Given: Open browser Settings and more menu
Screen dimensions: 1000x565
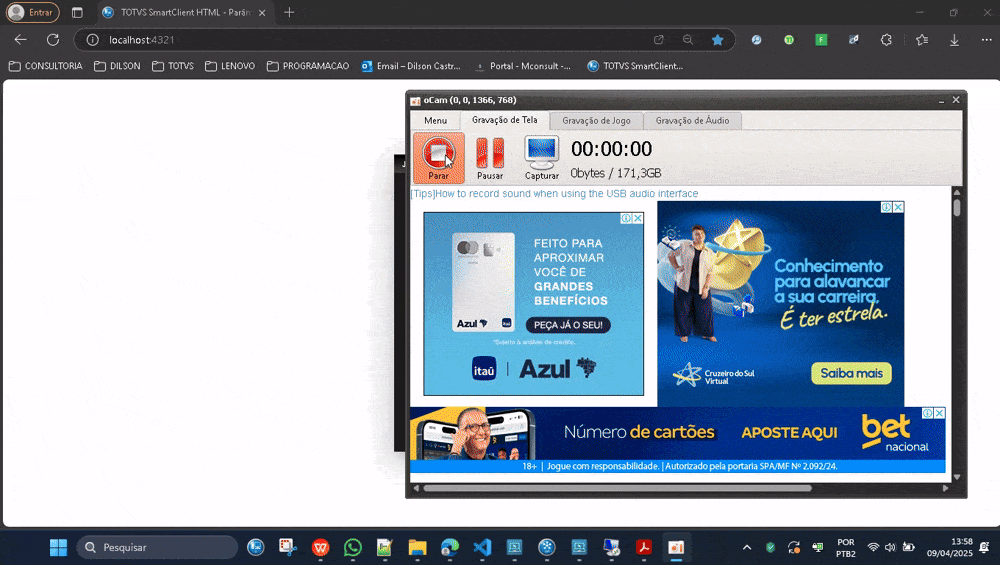Looking at the screenshot, I should (987, 40).
